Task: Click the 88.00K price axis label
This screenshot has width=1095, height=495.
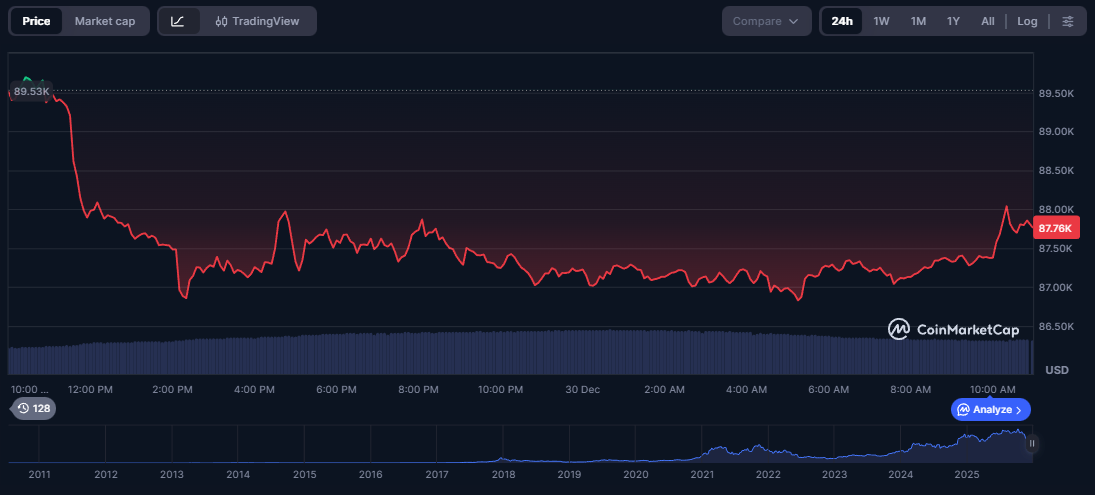Action: click(1055, 209)
